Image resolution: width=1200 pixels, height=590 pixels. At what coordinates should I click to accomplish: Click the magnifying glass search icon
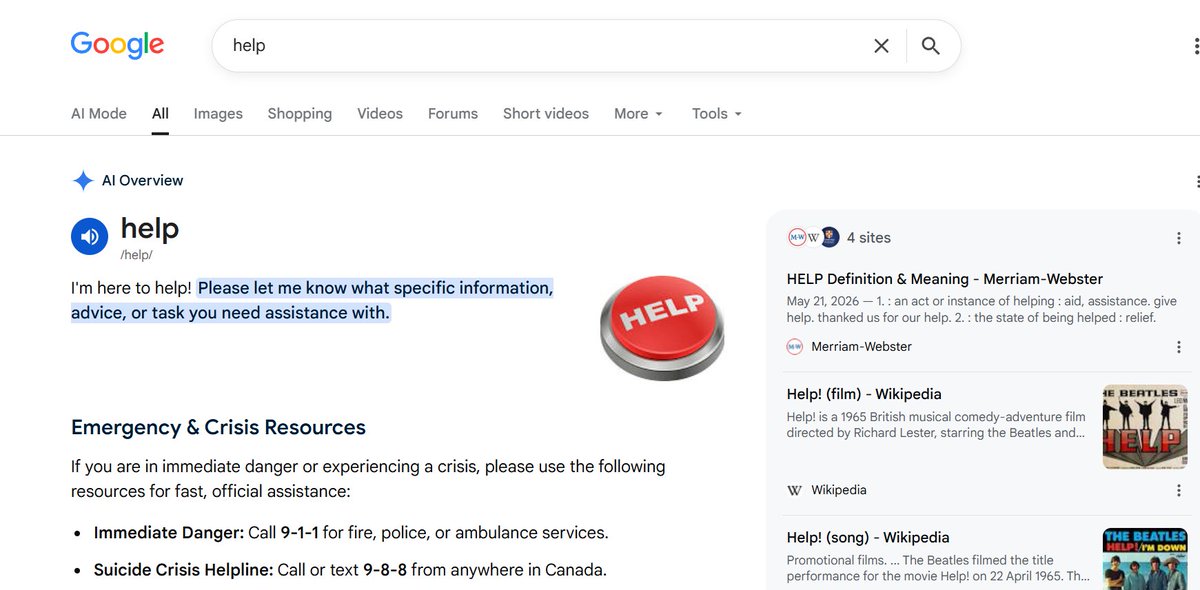point(930,46)
